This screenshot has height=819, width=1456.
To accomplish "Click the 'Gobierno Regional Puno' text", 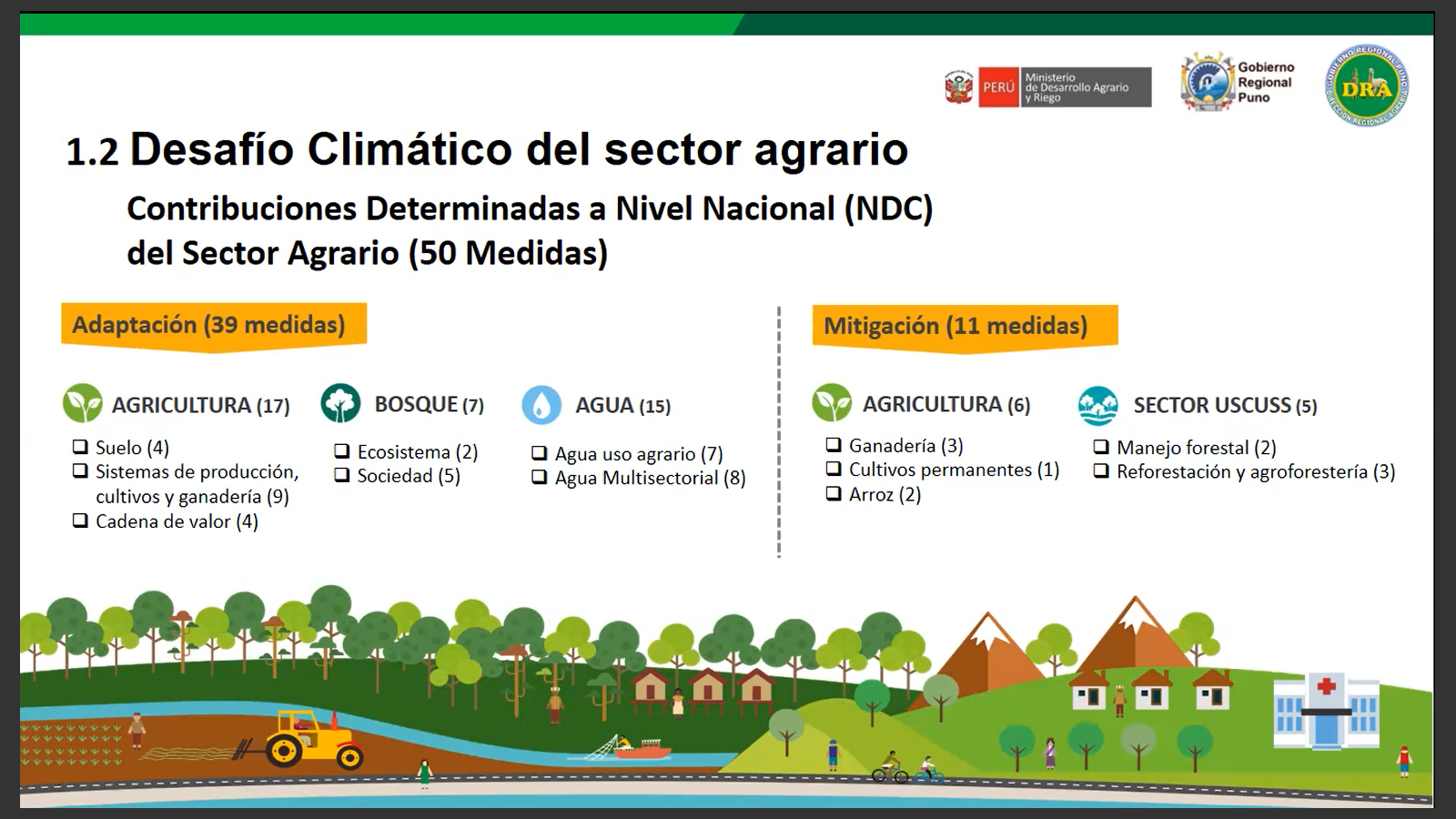I will 1266,82.
